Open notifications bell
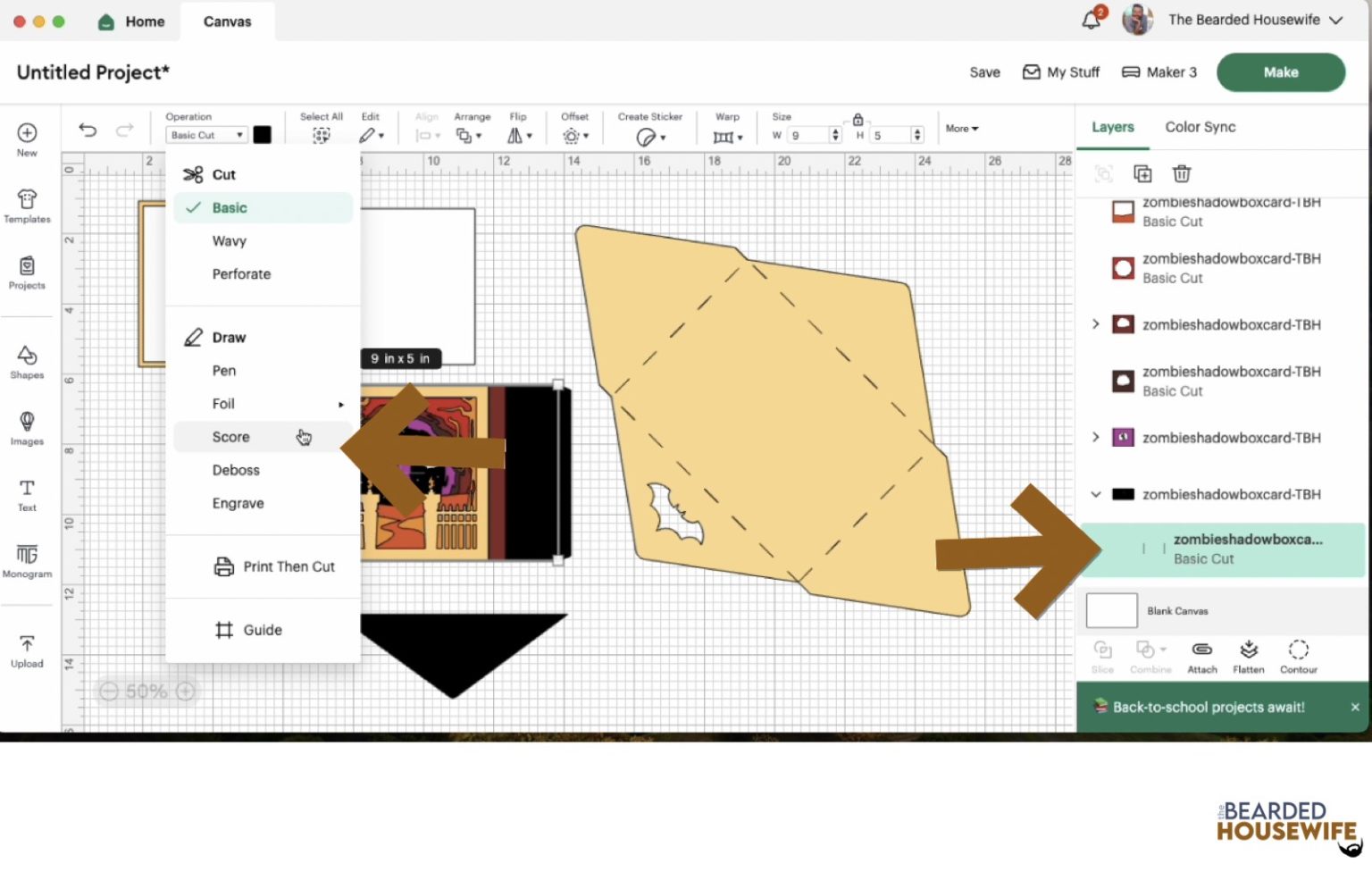Screen dimensions: 1372x872 coord(1091,20)
